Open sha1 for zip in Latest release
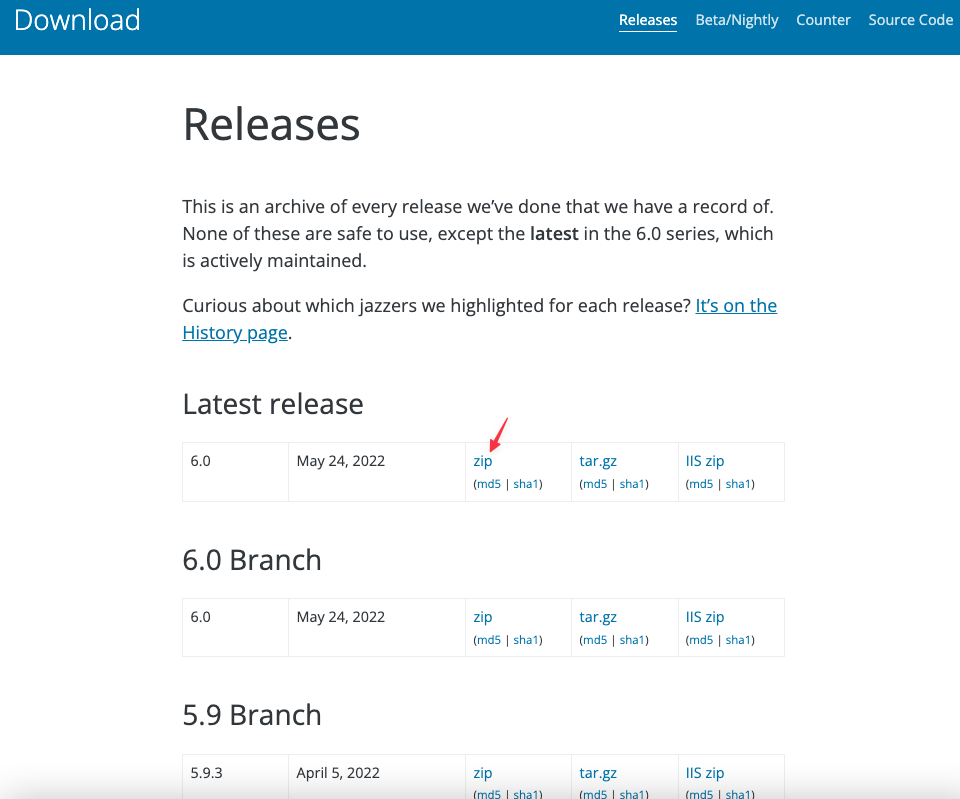The width and height of the screenshot is (960, 799). [526, 484]
